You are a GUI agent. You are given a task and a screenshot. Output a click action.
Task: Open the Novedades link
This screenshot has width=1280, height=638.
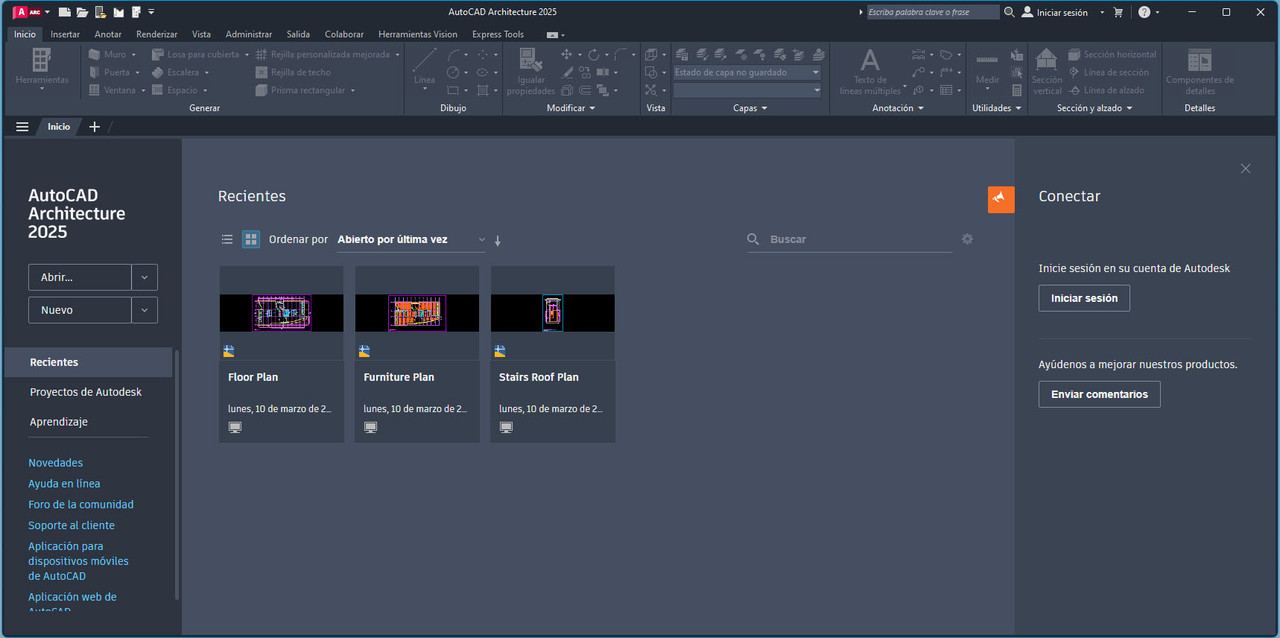click(x=56, y=463)
